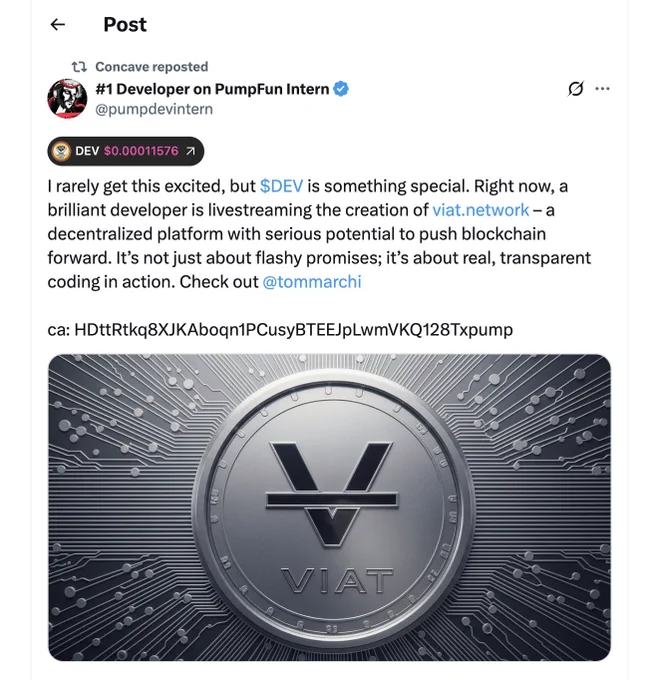
Task: Click the Post page heading
Action: (x=125, y=25)
